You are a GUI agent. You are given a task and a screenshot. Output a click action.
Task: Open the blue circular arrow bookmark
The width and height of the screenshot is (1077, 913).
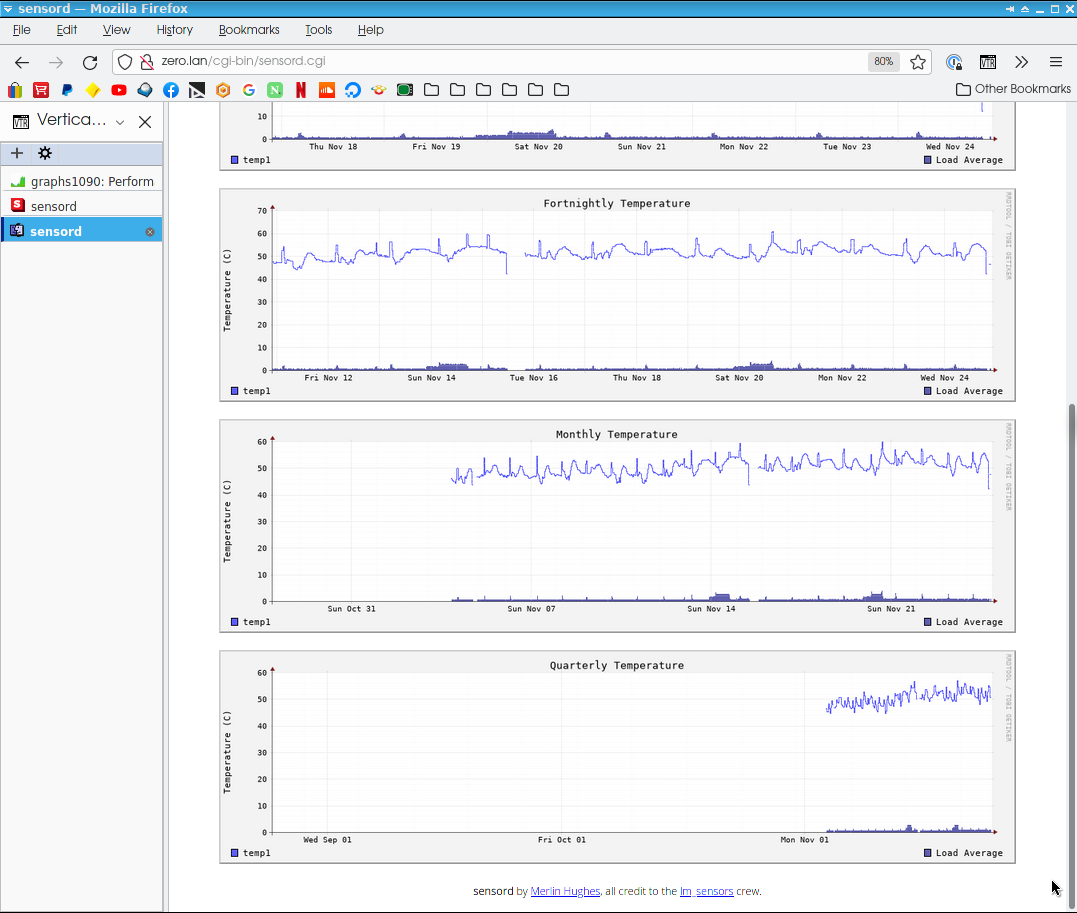click(353, 90)
